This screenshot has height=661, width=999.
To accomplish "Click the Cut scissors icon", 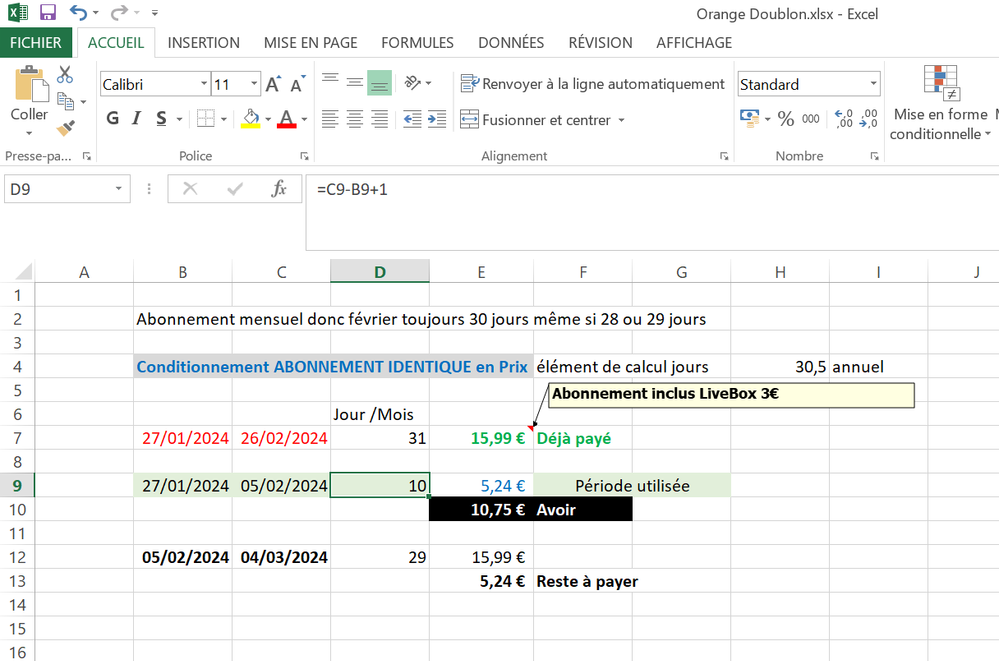I will (65, 75).
